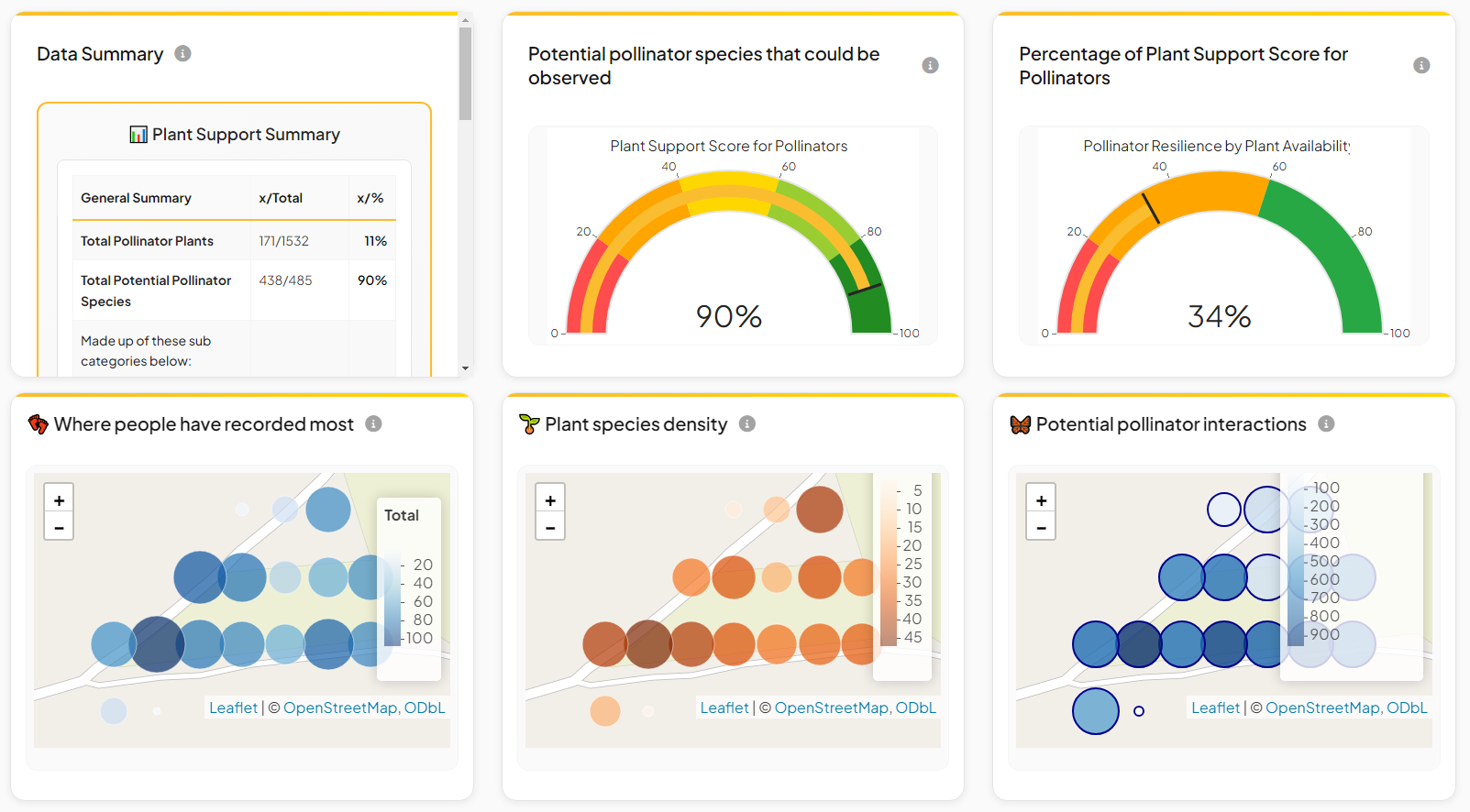Image resolution: width=1470 pixels, height=812 pixels.
Task: Zoom out on the Plant species density map
Action: (550, 527)
